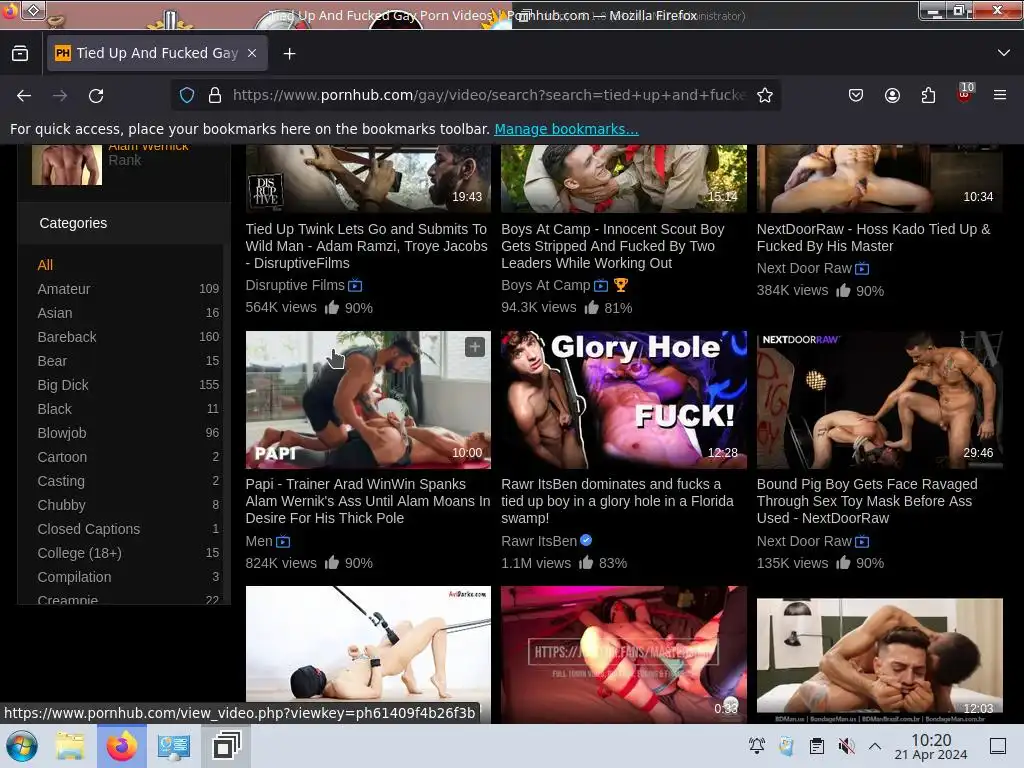The height and width of the screenshot is (768, 1024).
Task: Click the thumbs-up icon beside 1.1M views
Action: pos(586,562)
